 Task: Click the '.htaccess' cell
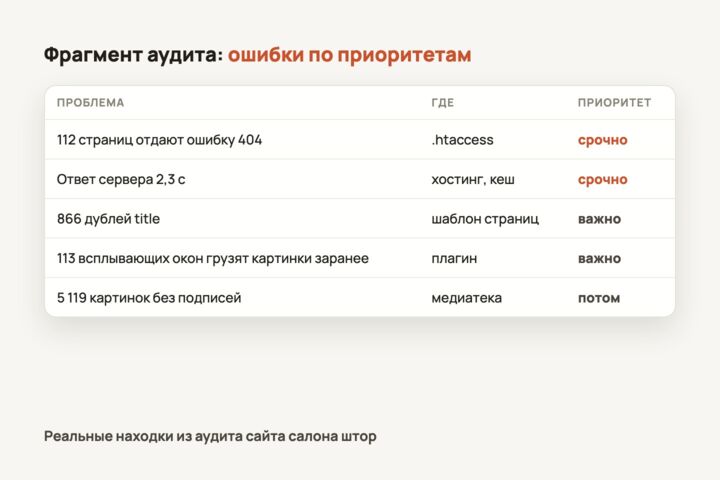pyautogui.click(x=462, y=140)
